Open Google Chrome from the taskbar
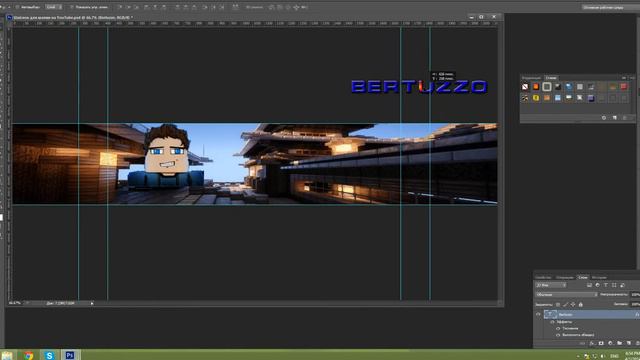Viewport: 640px width, 360px height. click(28, 355)
